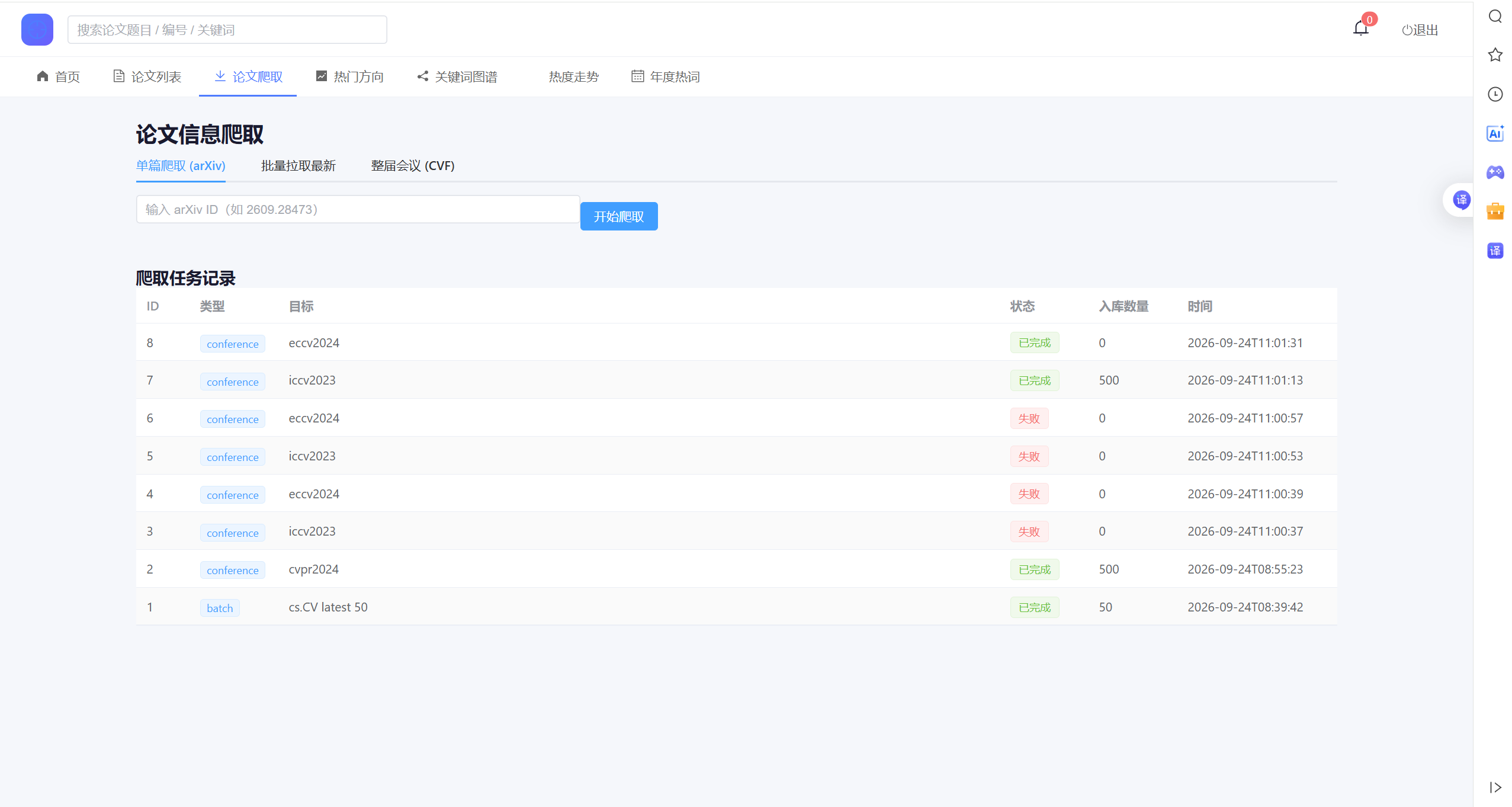The height and width of the screenshot is (807, 1512).
Task: Click the 入库数量 column header
Action: point(1123,306)
